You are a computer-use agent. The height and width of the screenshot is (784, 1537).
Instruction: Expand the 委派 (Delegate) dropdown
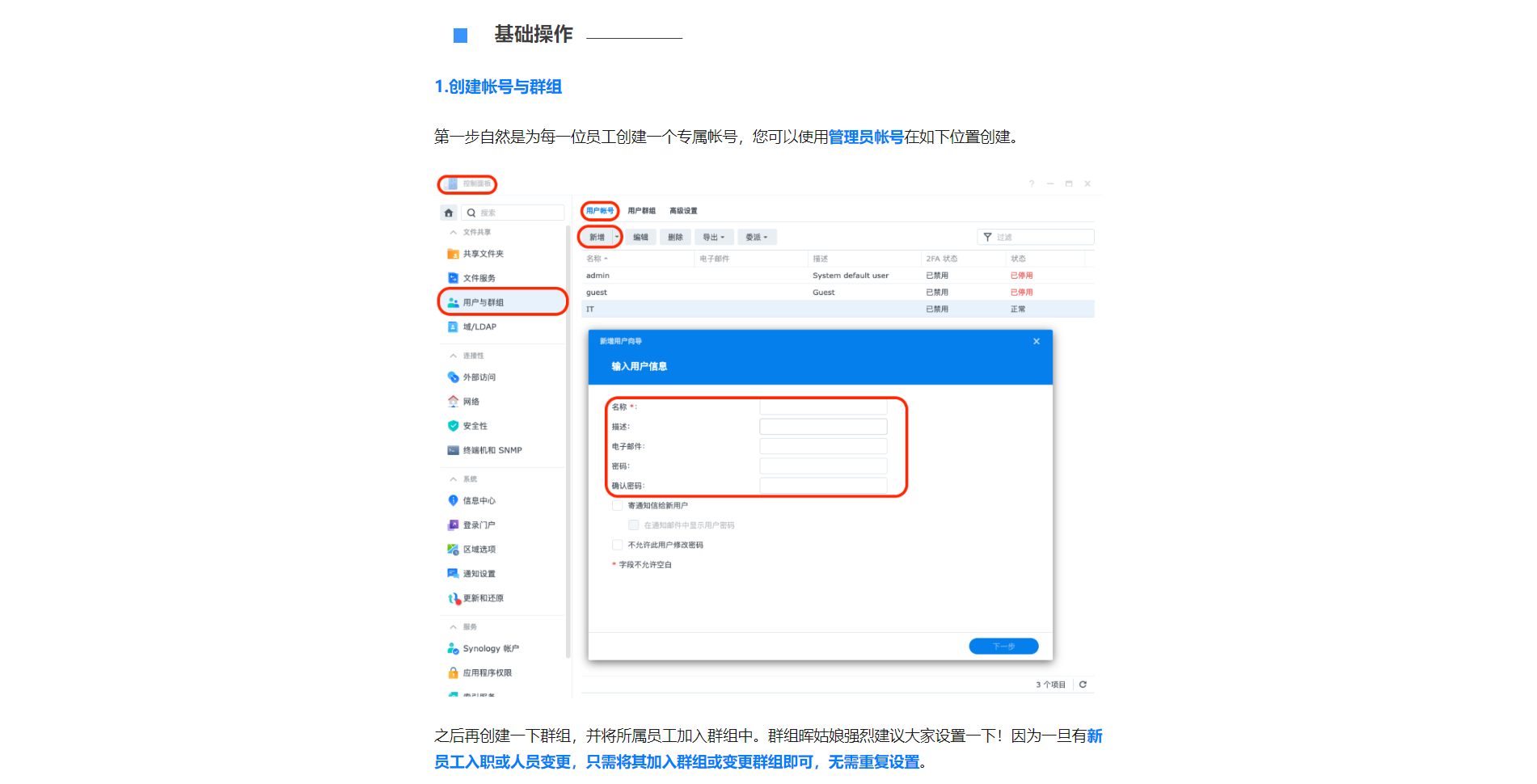coord(757,237)
